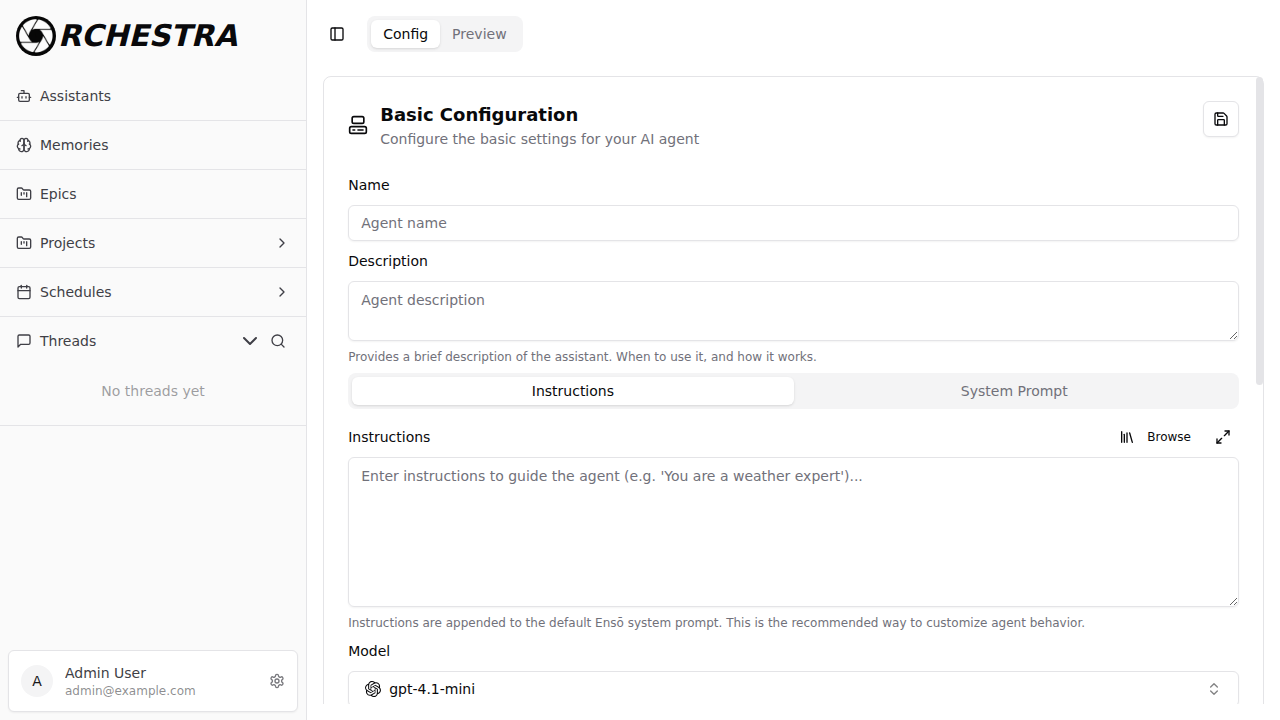This screenshot has height=720, width=1280.
Task: Click the Schedules calendar icon
Action: point(24,292)
